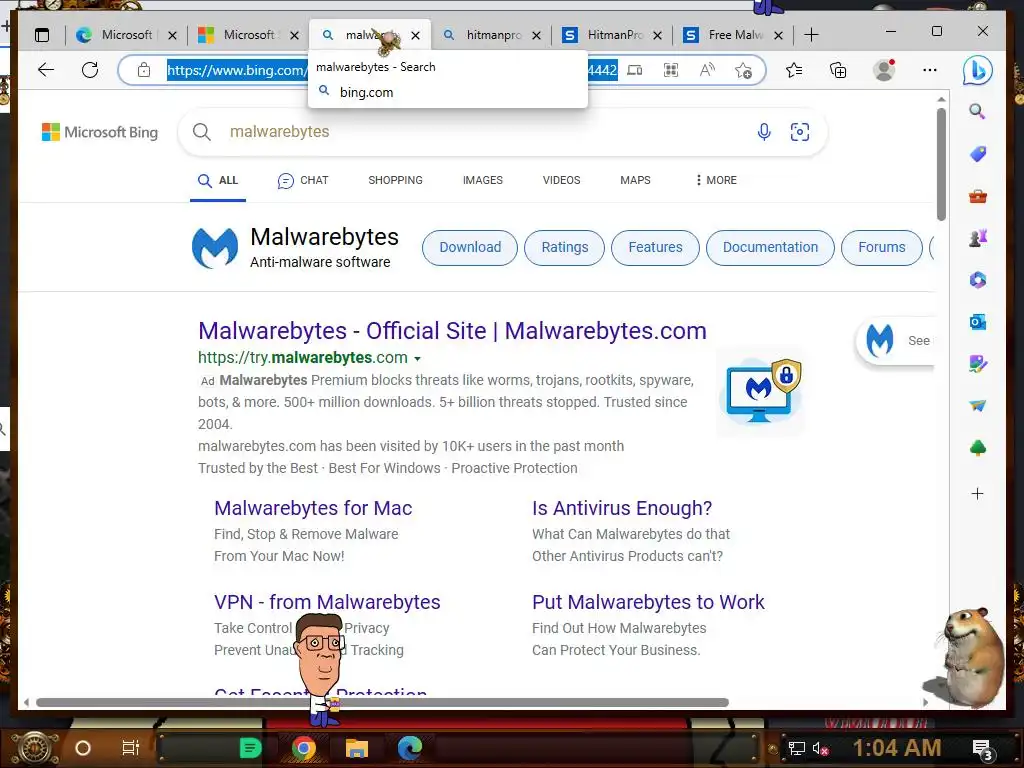Click the bing.com suggestion in tab popup
This screenshot has width=1024, height=768.
coord(366,92)
